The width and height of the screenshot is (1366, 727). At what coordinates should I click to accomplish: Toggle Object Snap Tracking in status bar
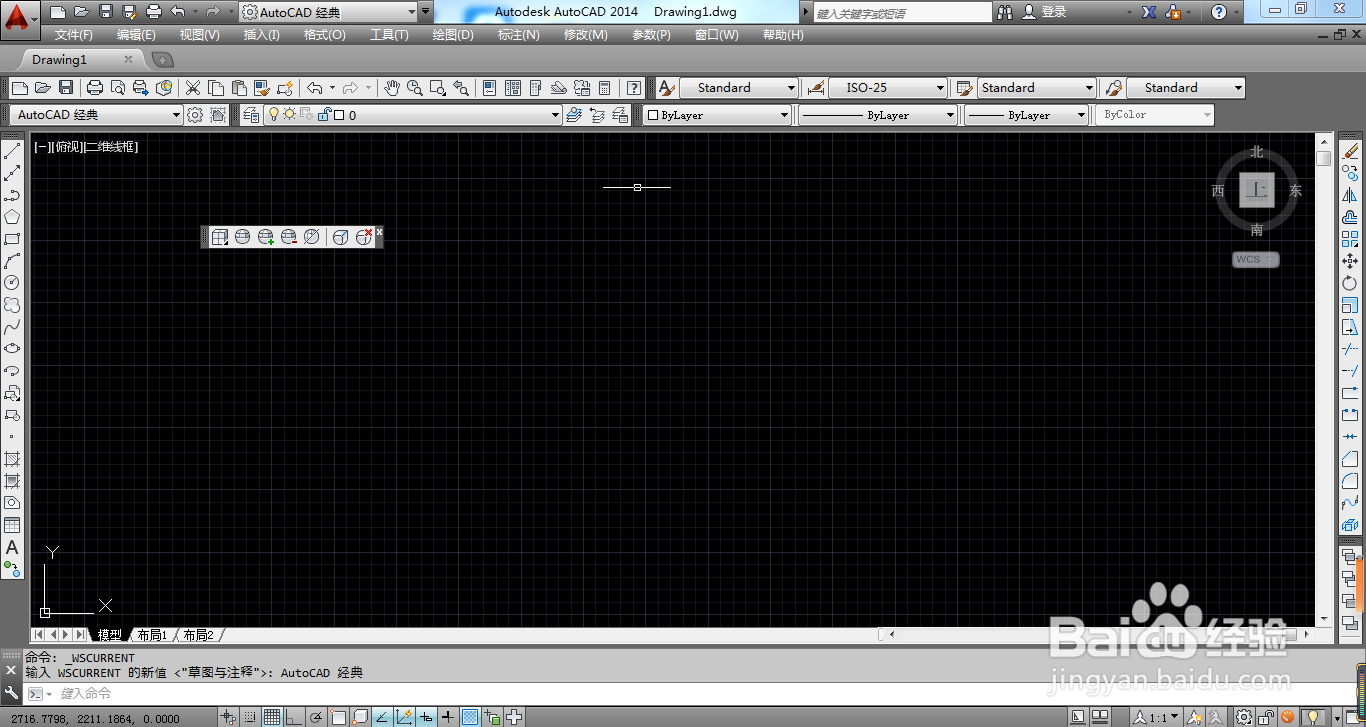point(382,717)
